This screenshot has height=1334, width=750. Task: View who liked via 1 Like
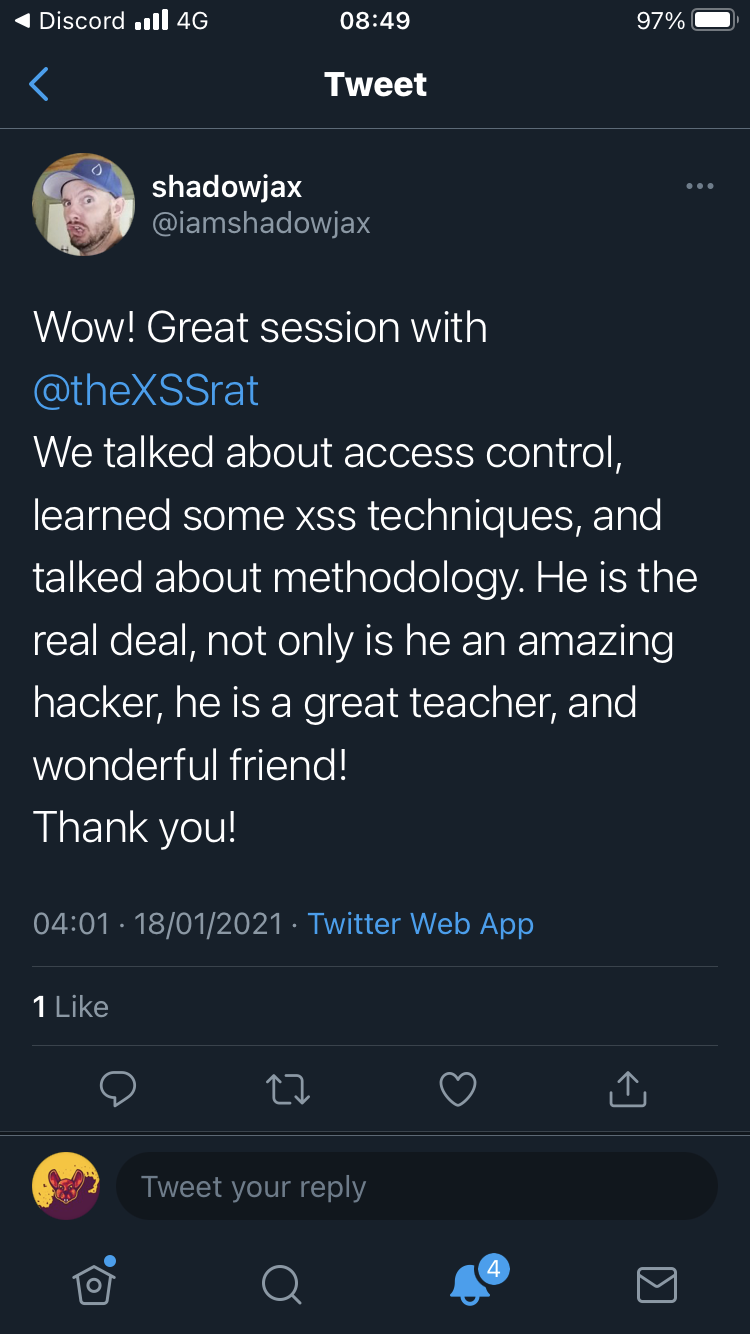pos(70,1007)
